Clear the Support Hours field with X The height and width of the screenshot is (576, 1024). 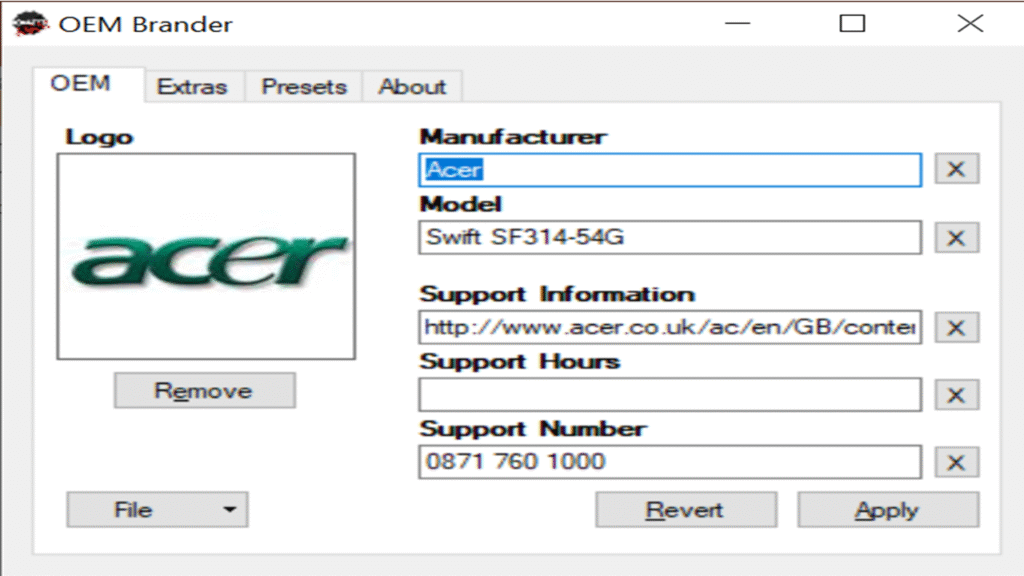pyautogui.click(x=956, y=395)
